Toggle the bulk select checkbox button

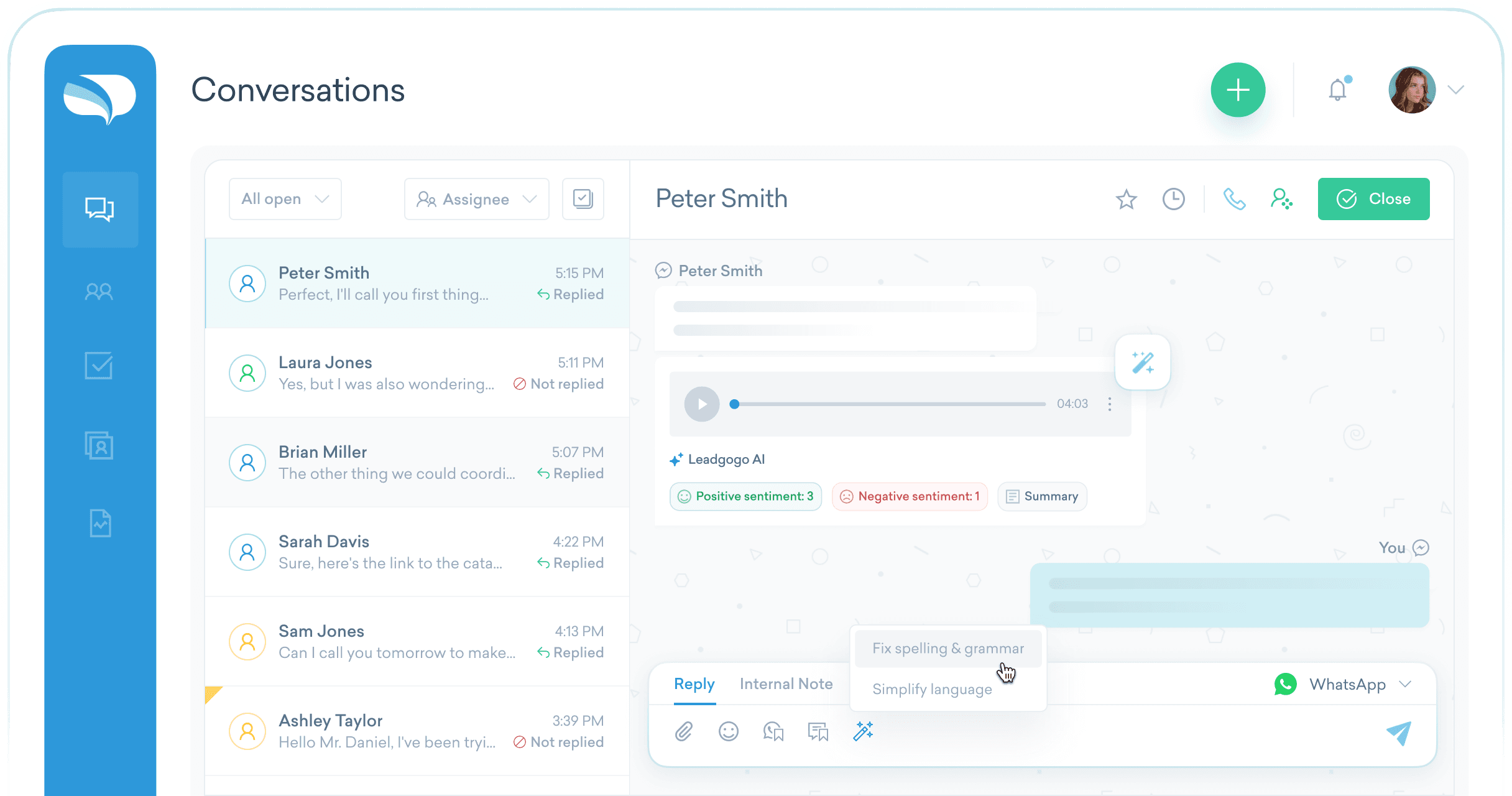(583, 199)
